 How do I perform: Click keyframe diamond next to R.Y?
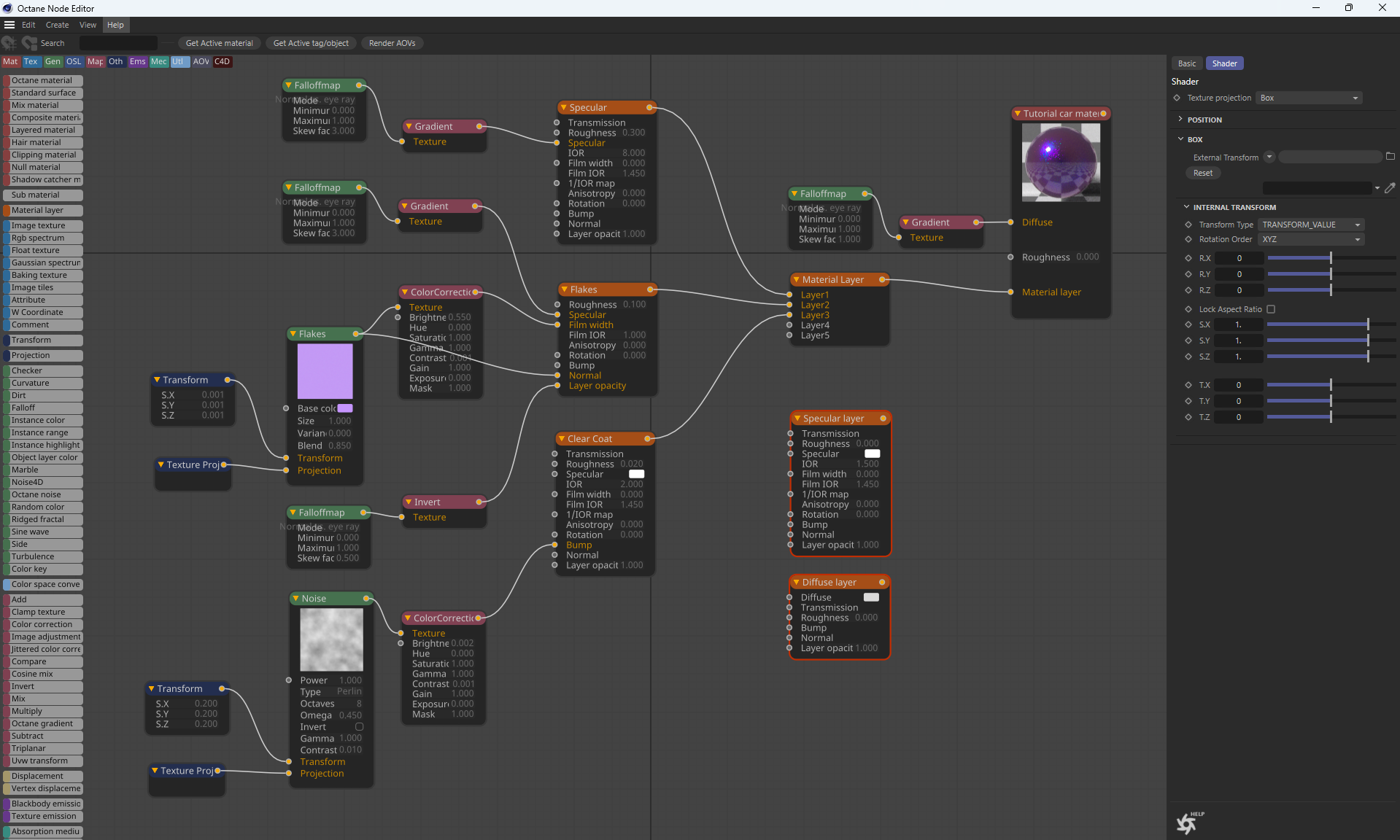point(1188,274)
